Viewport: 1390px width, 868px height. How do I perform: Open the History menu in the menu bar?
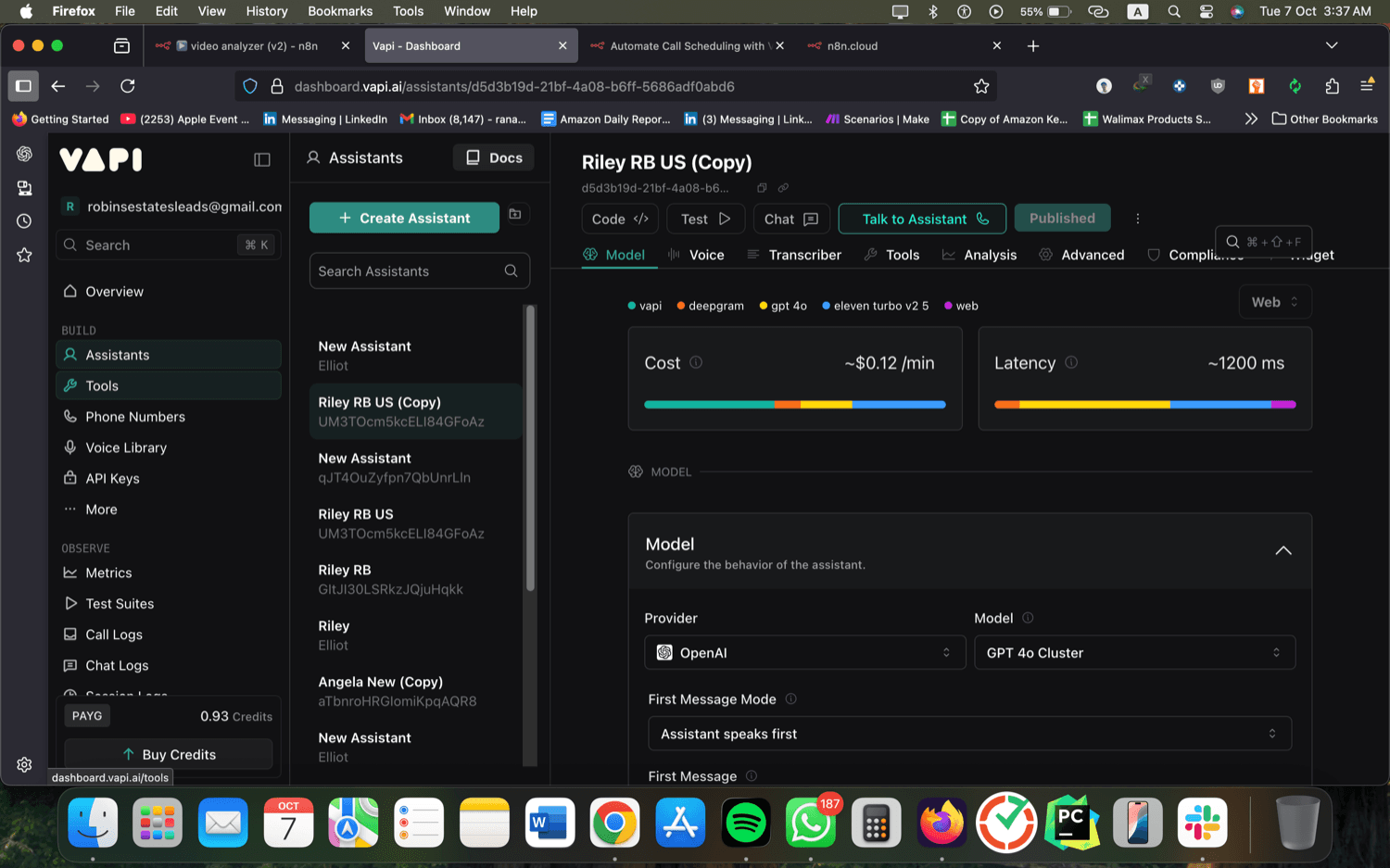(267, 11)
